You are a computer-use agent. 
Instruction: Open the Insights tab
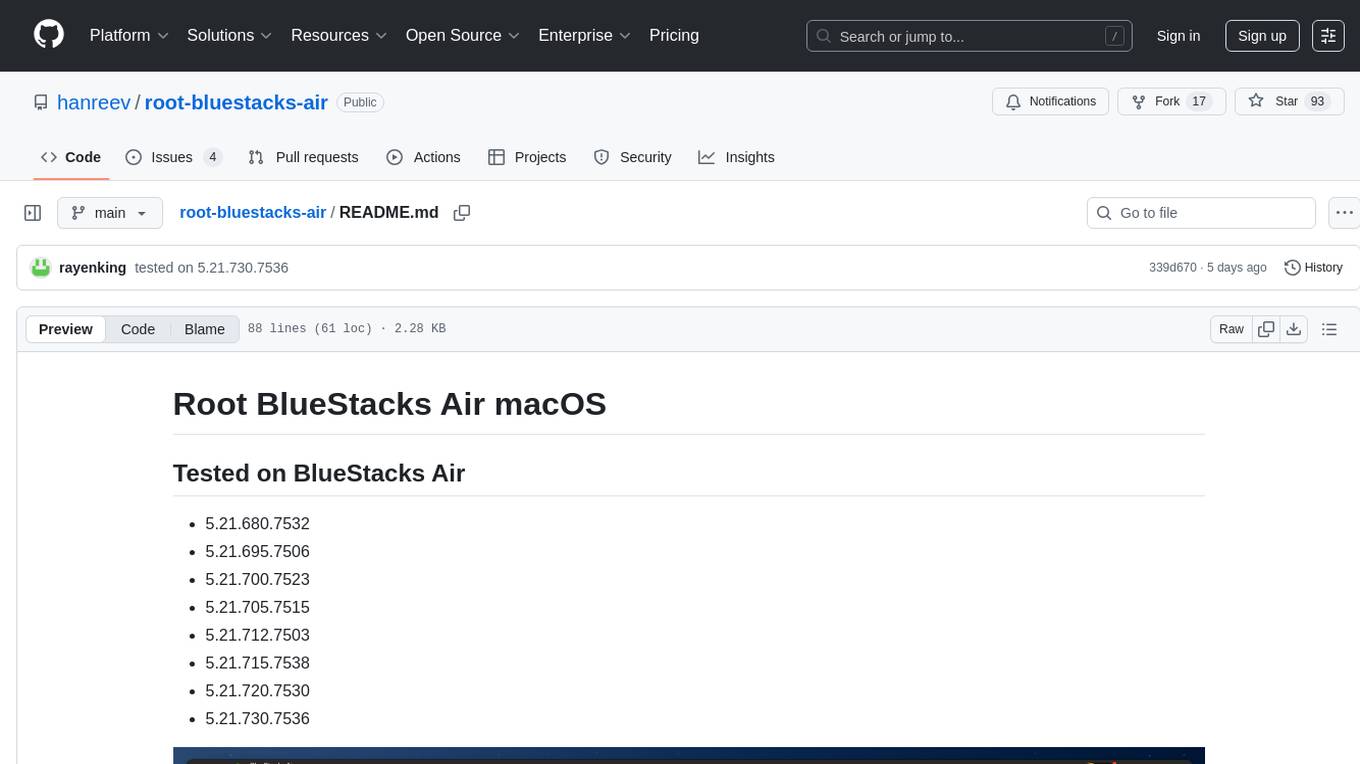736,157
